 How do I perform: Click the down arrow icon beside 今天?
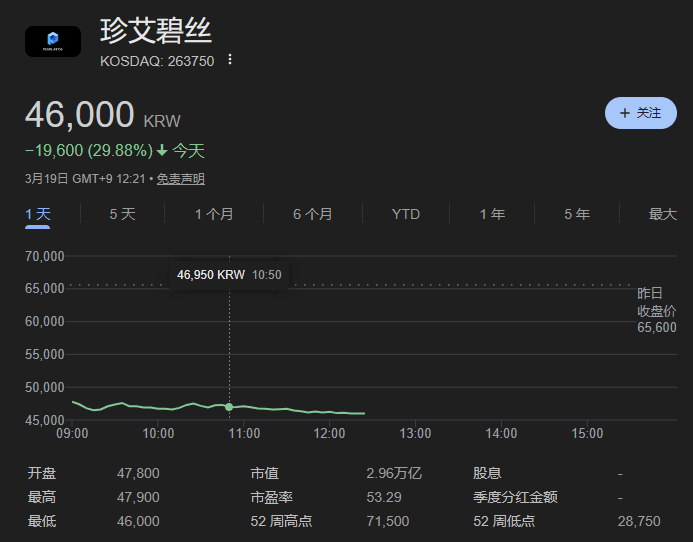162,151
